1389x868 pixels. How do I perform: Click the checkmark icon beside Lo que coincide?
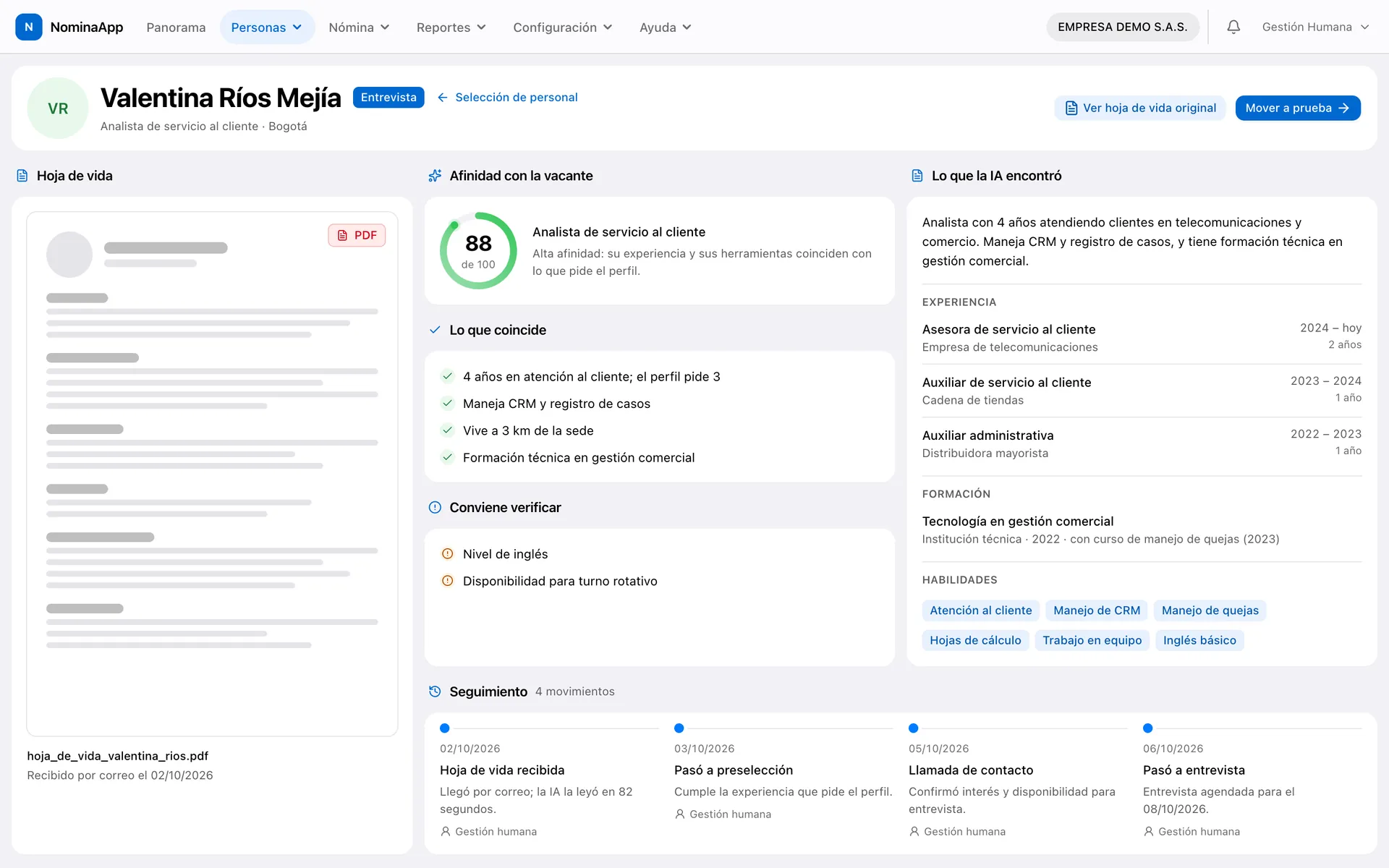coord(435,330)
